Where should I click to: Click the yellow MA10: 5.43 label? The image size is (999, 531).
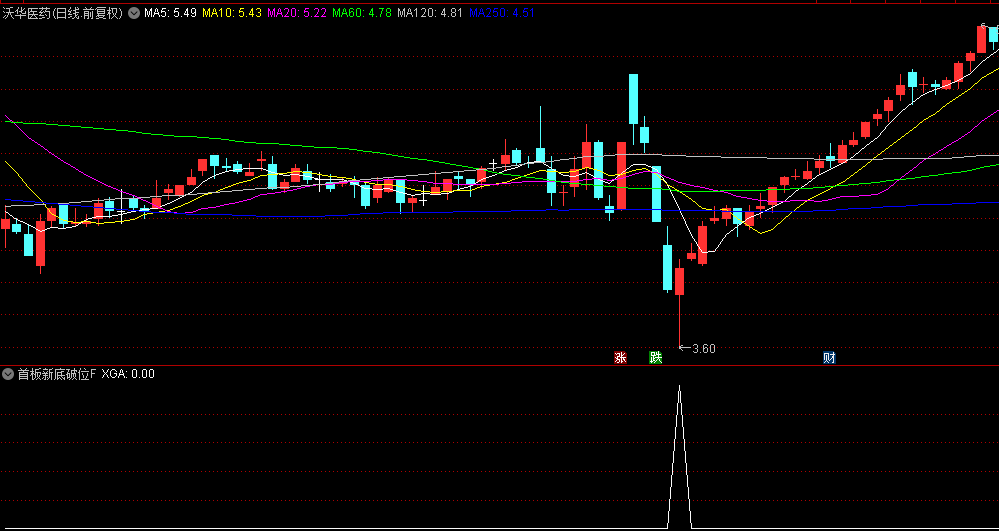[x=233, y=13]
